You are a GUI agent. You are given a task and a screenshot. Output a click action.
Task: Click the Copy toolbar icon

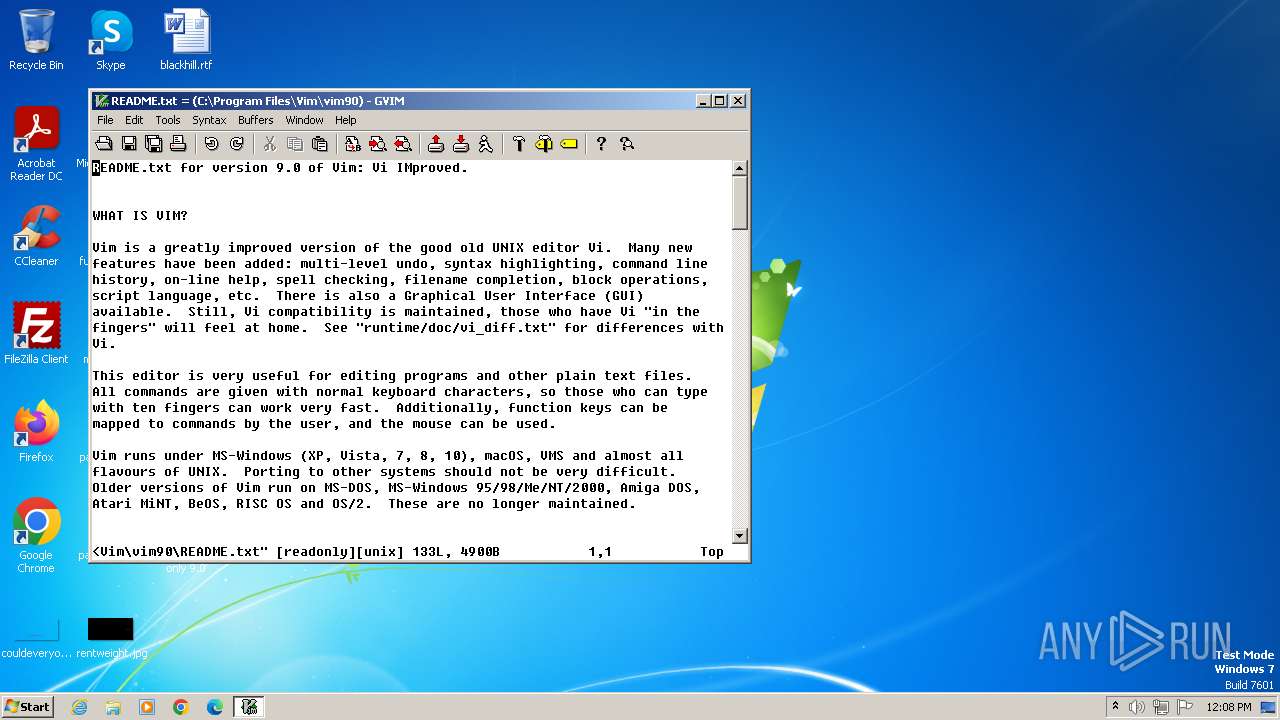point(295,144)
